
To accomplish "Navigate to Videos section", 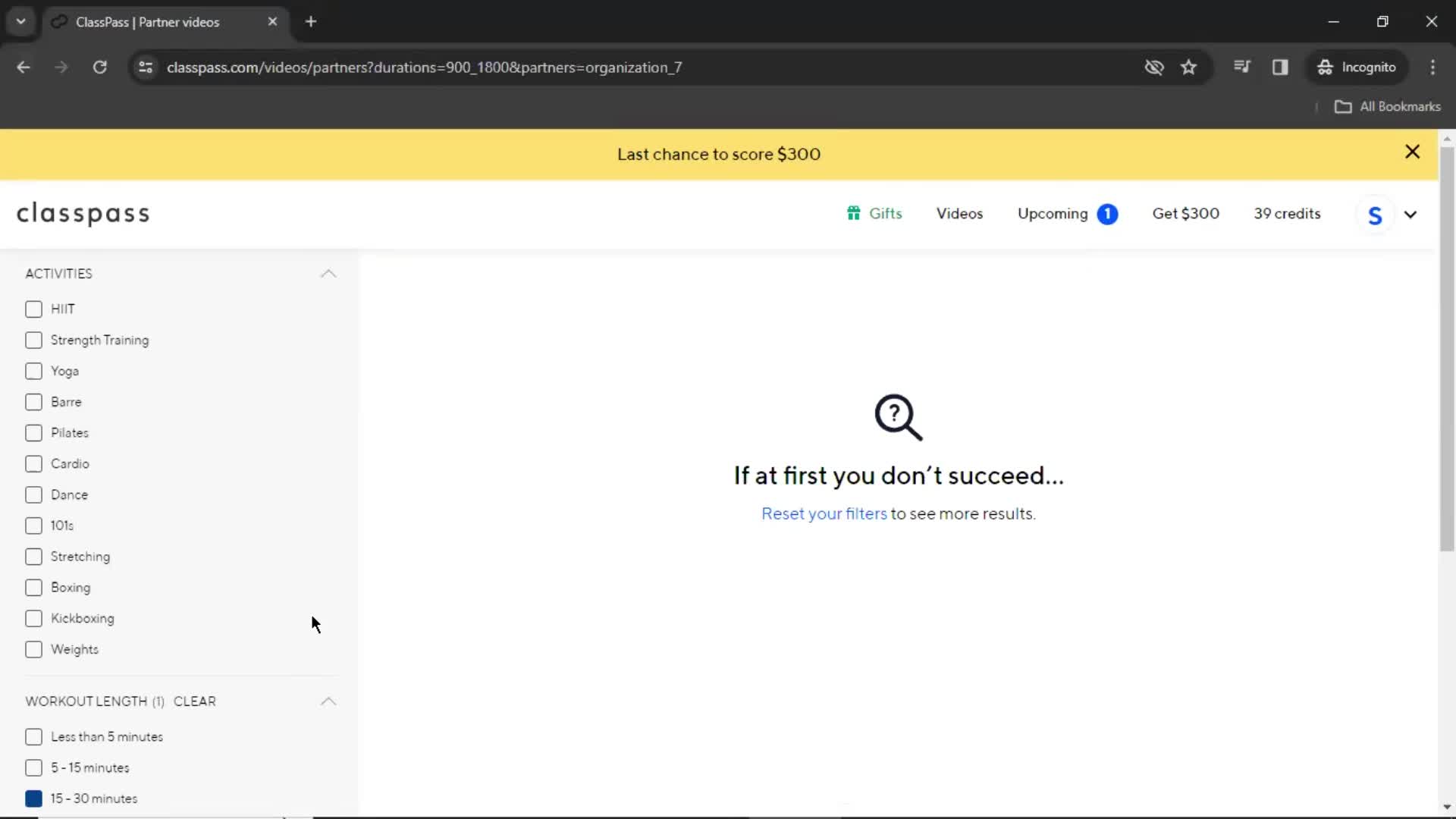I will click(960, 214).
